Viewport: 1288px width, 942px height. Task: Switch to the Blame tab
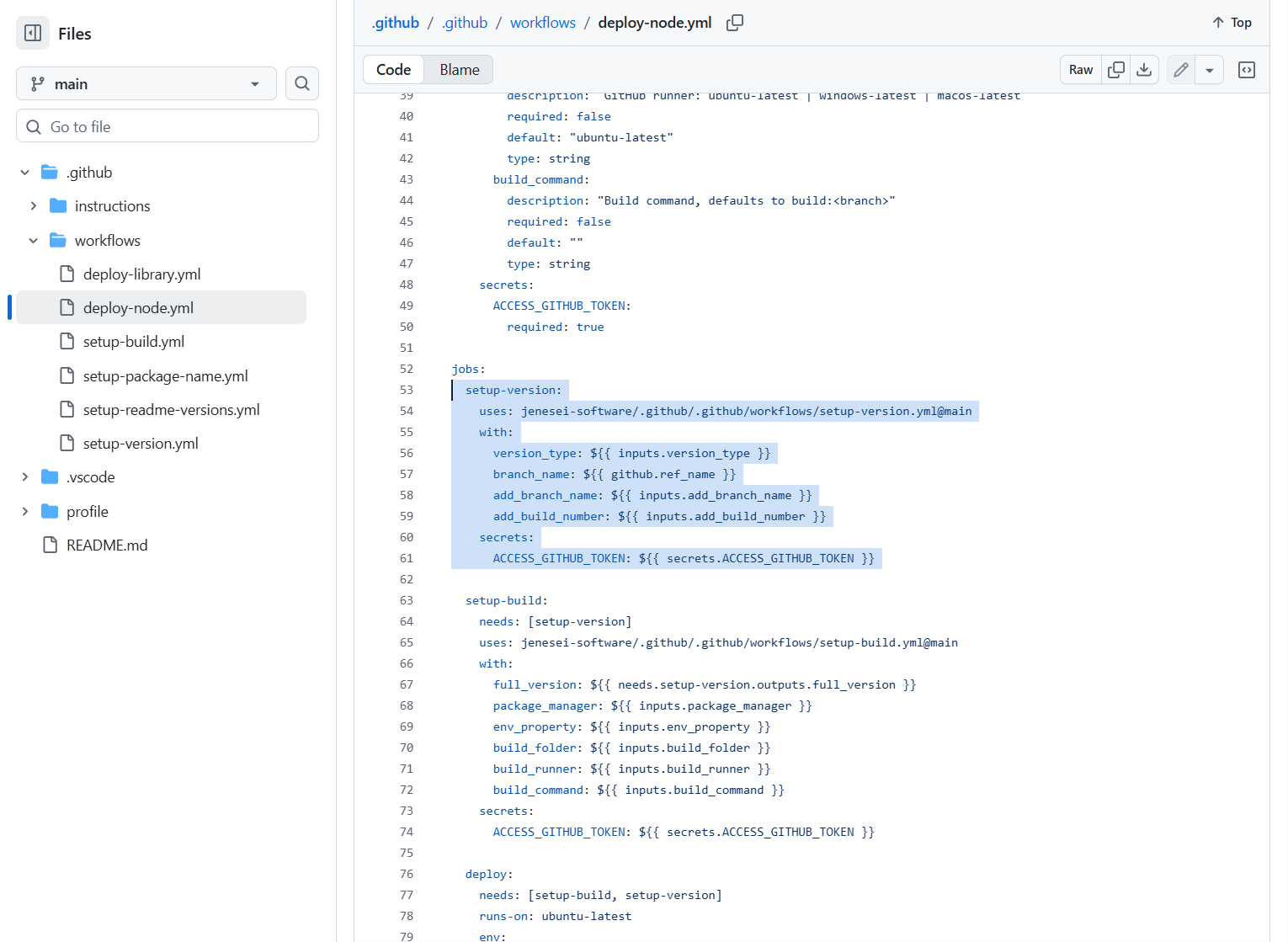click(460, 70)
